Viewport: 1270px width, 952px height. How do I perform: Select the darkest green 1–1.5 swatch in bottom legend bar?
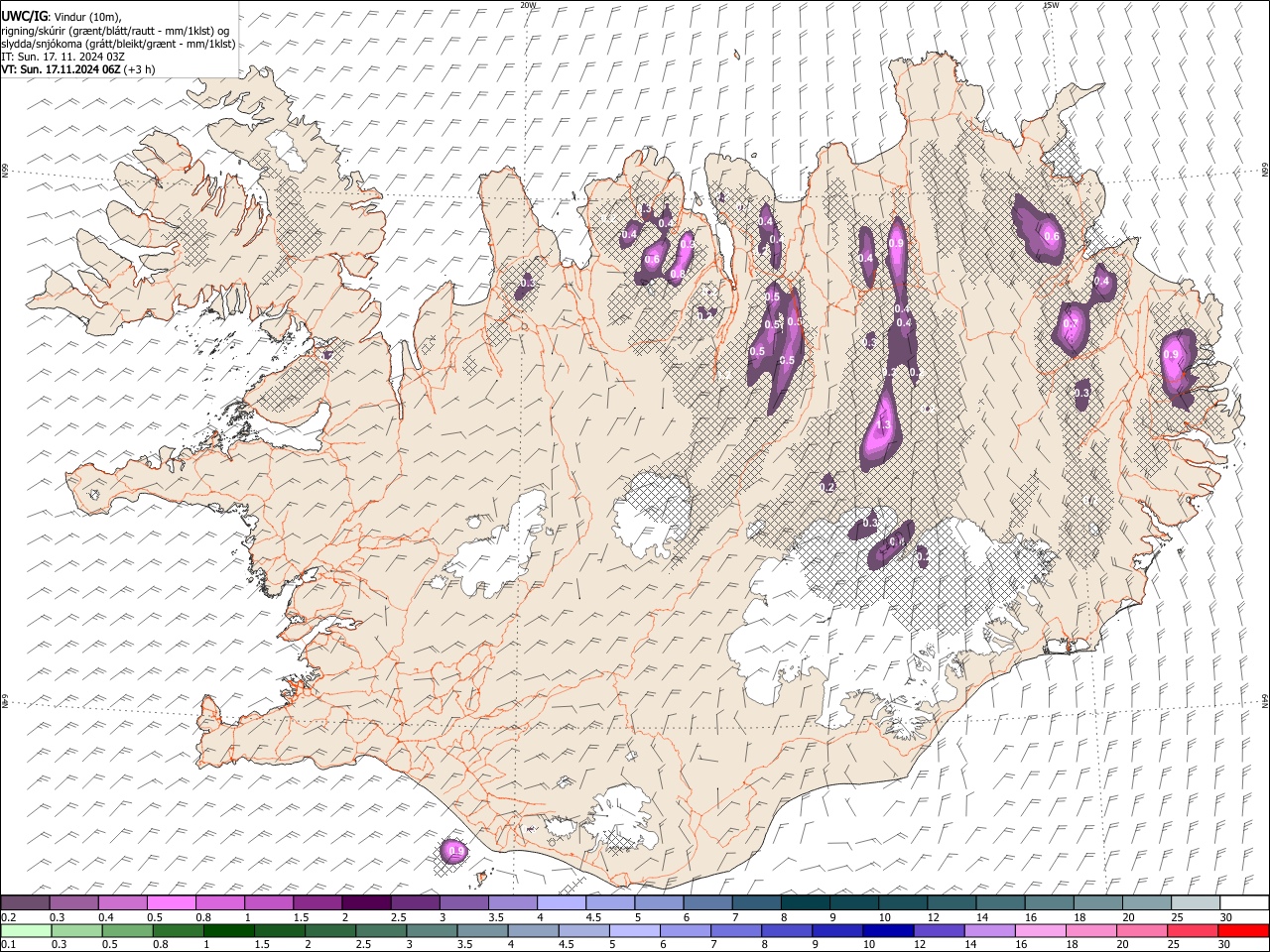coord(229,931)
